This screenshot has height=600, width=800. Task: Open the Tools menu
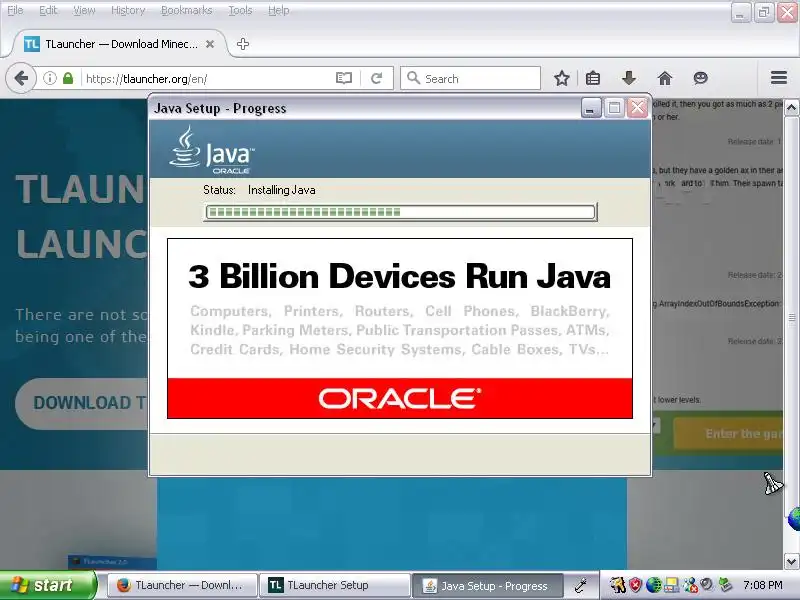click(240, 10)
